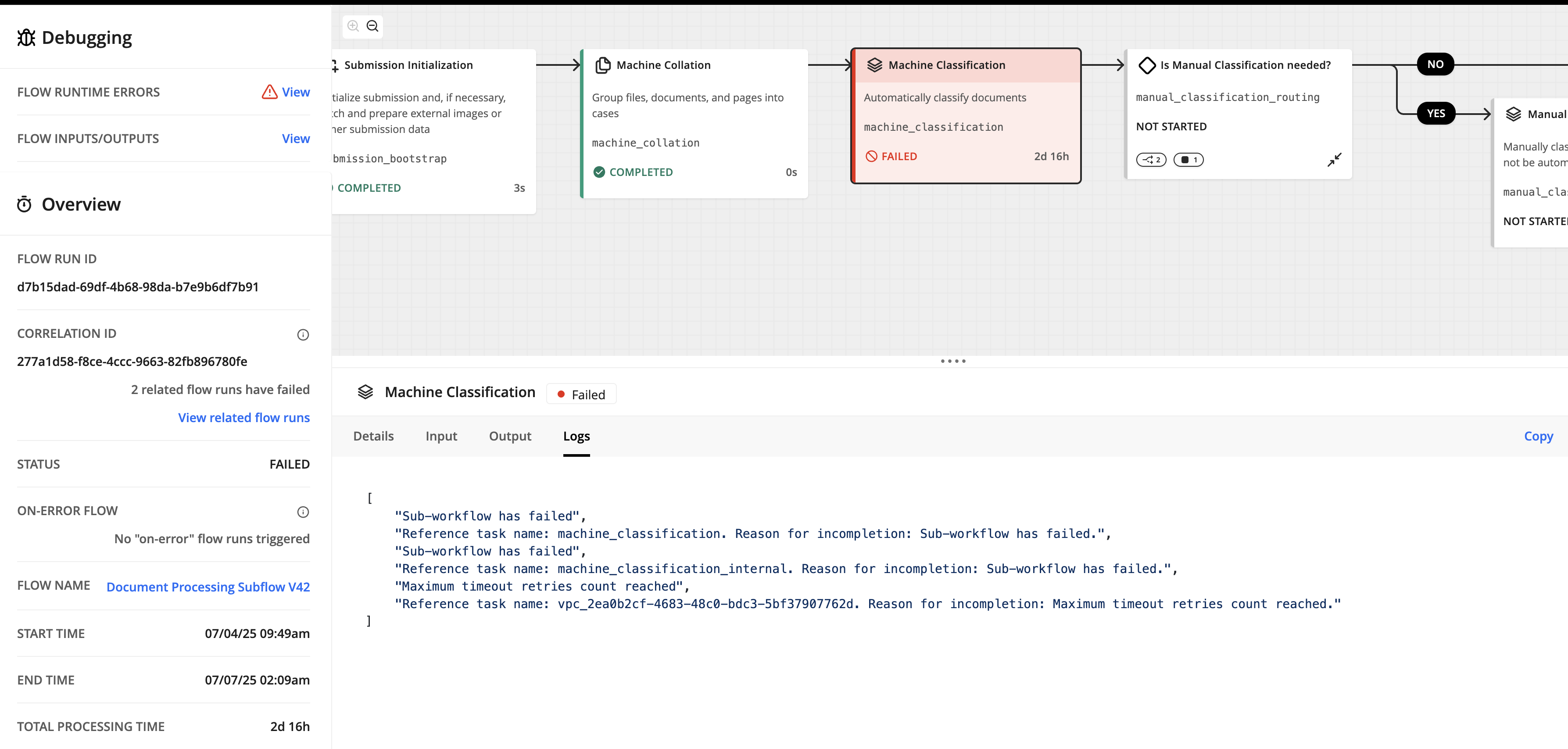The height and width of the screenshot is (749, 1568).
Task: Click the red Failed status icon on Machine Classification
Action: click(x=871, y=157)
